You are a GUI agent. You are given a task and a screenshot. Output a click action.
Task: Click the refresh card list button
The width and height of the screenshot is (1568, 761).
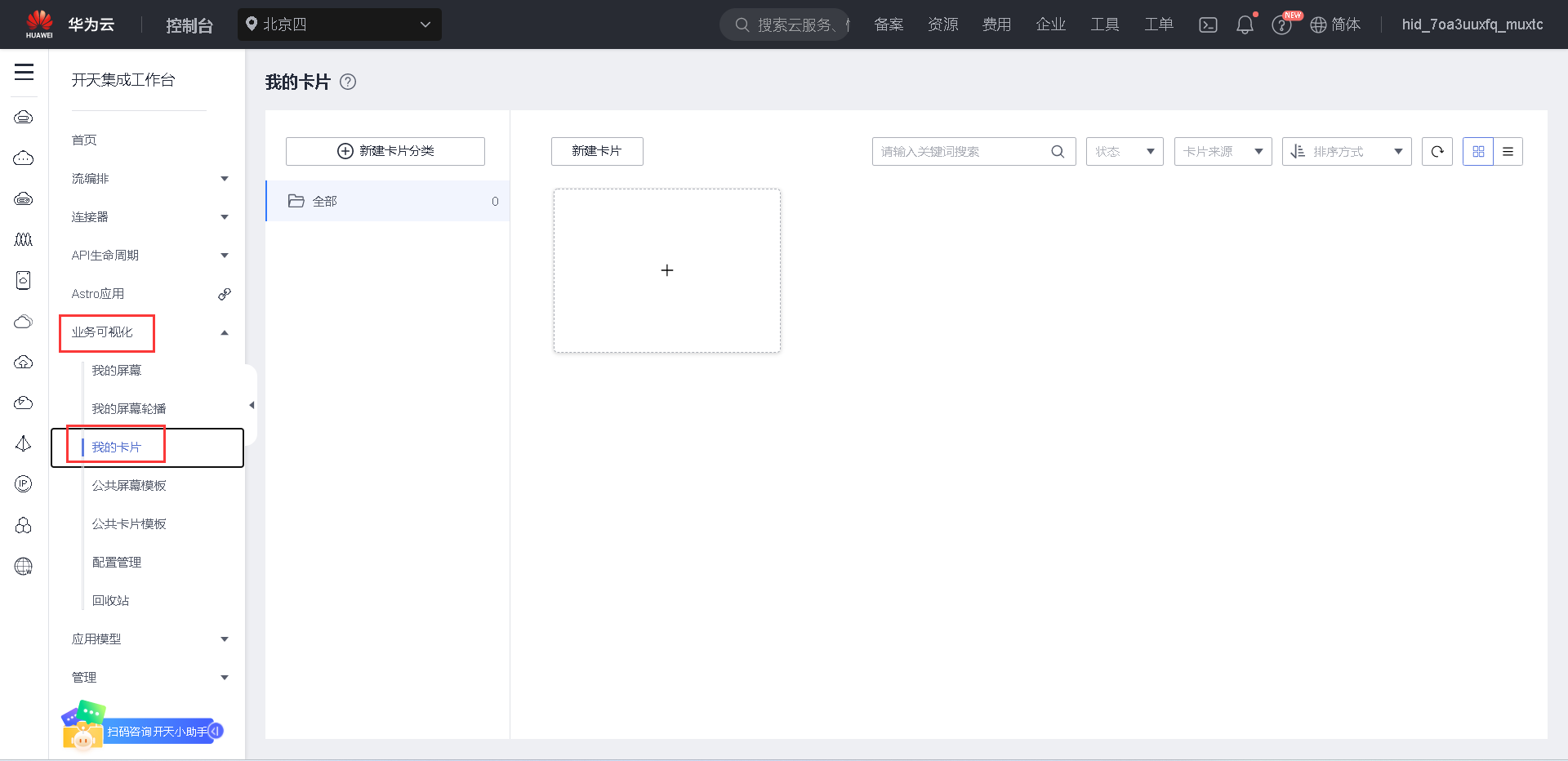click(1437, 151)
